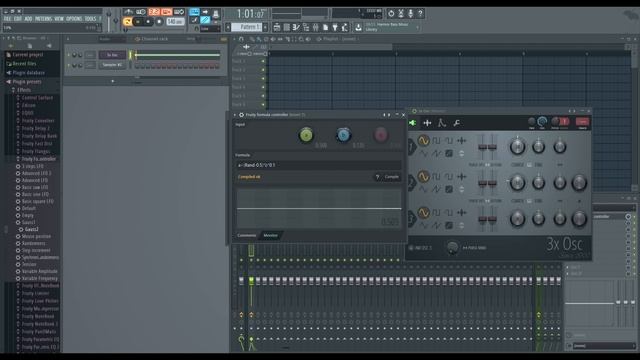This screenshot has height=360, width=640.
Task: Open the playlist view toolbar icon
Action: click(277, 27)
